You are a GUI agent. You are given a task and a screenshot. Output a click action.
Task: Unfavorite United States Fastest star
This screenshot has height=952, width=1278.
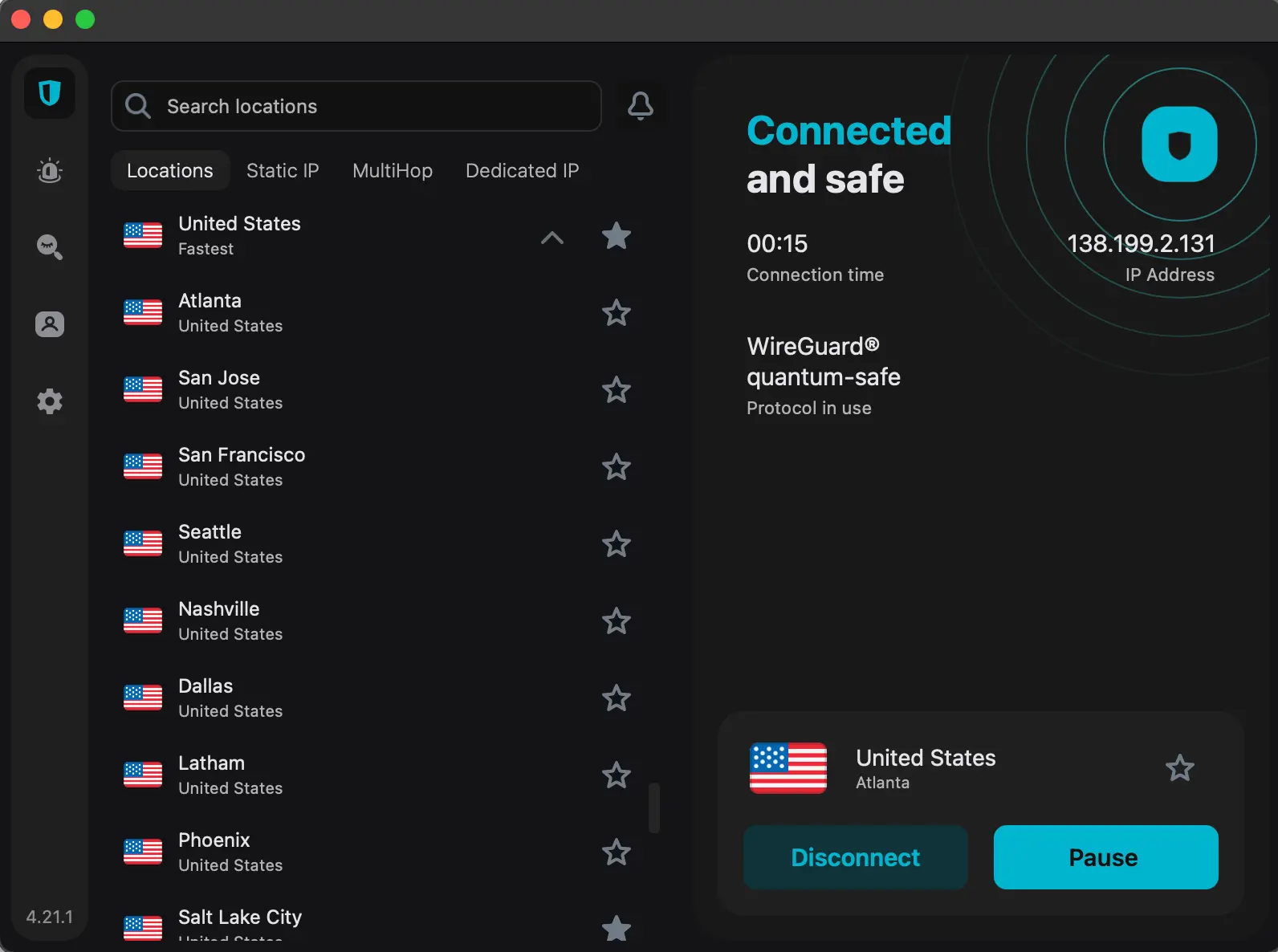click(x=617, y=235)
